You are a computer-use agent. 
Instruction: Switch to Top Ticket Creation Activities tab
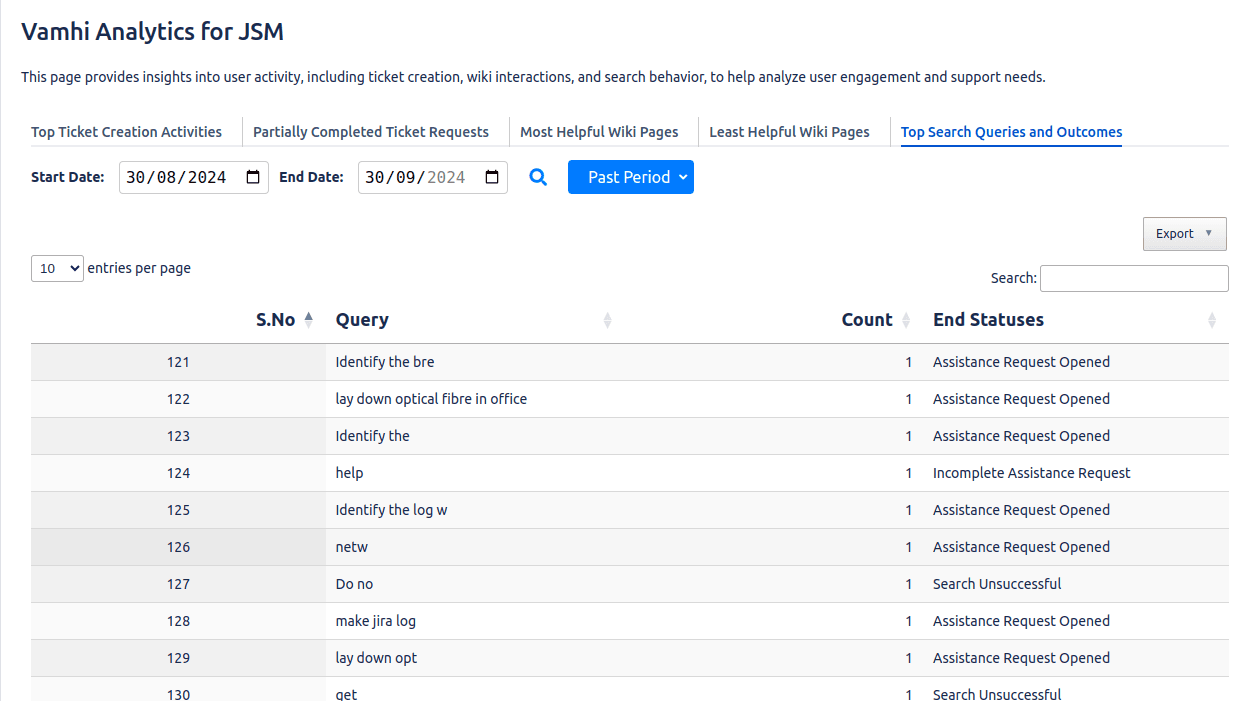[x=127, y=131]
